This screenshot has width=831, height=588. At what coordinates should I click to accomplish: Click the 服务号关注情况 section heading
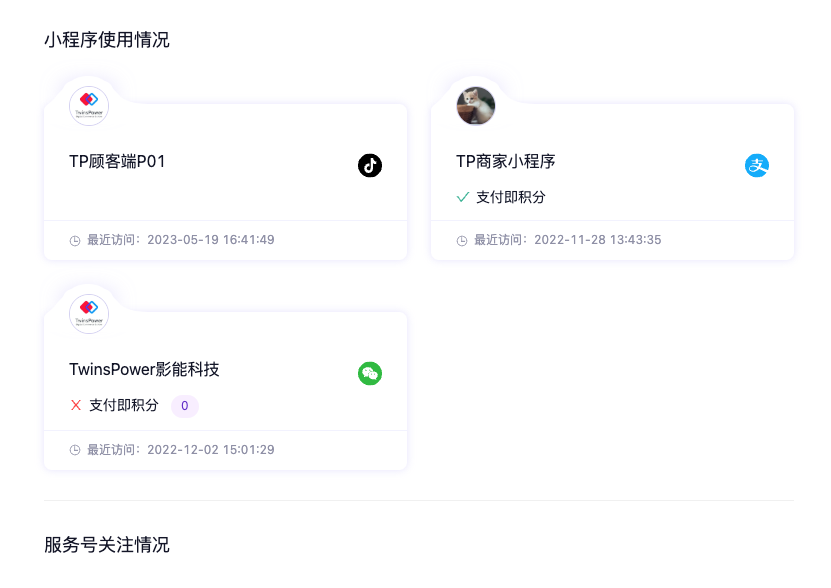tap(107, 545)
